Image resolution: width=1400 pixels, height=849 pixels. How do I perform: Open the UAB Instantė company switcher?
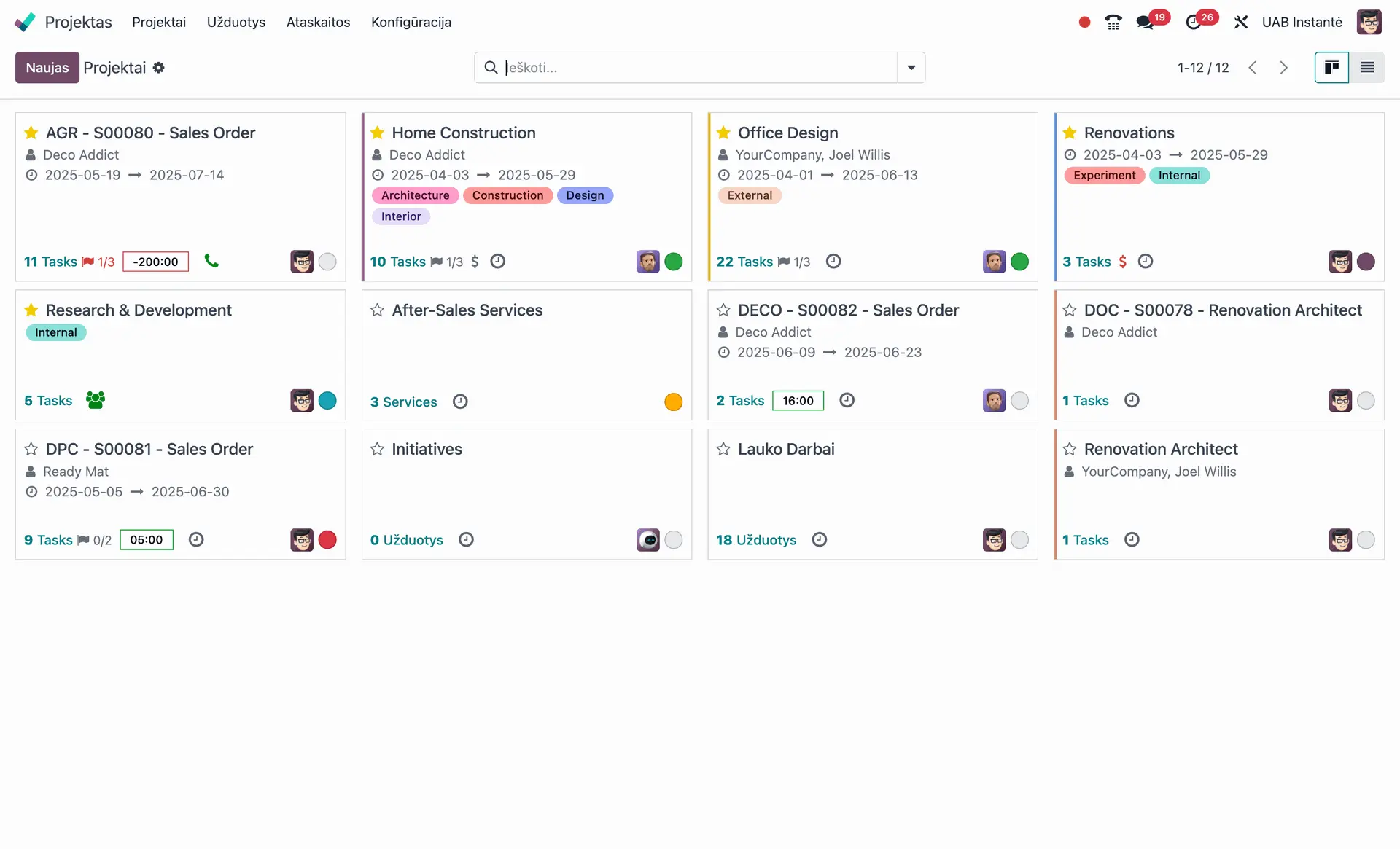1302,23
